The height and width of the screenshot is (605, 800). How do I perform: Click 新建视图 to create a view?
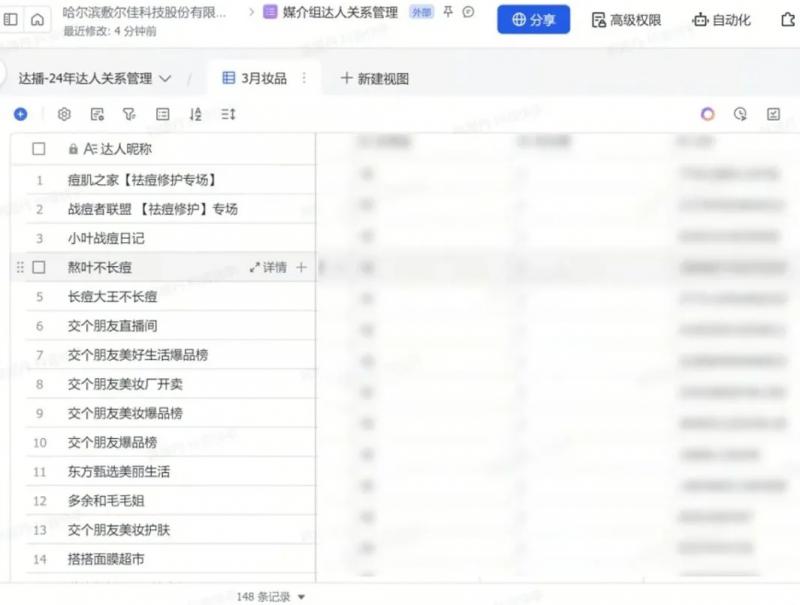pyautogui.click(x=375, y=78)
